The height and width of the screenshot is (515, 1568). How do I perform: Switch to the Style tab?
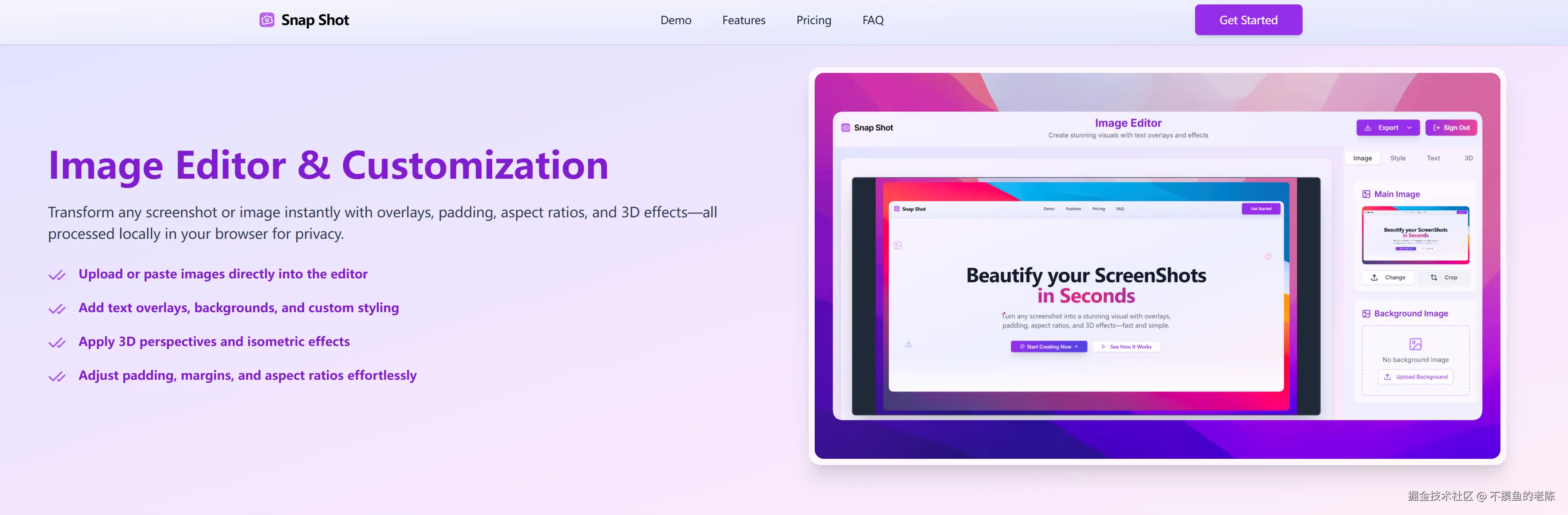click(1398, 158)
